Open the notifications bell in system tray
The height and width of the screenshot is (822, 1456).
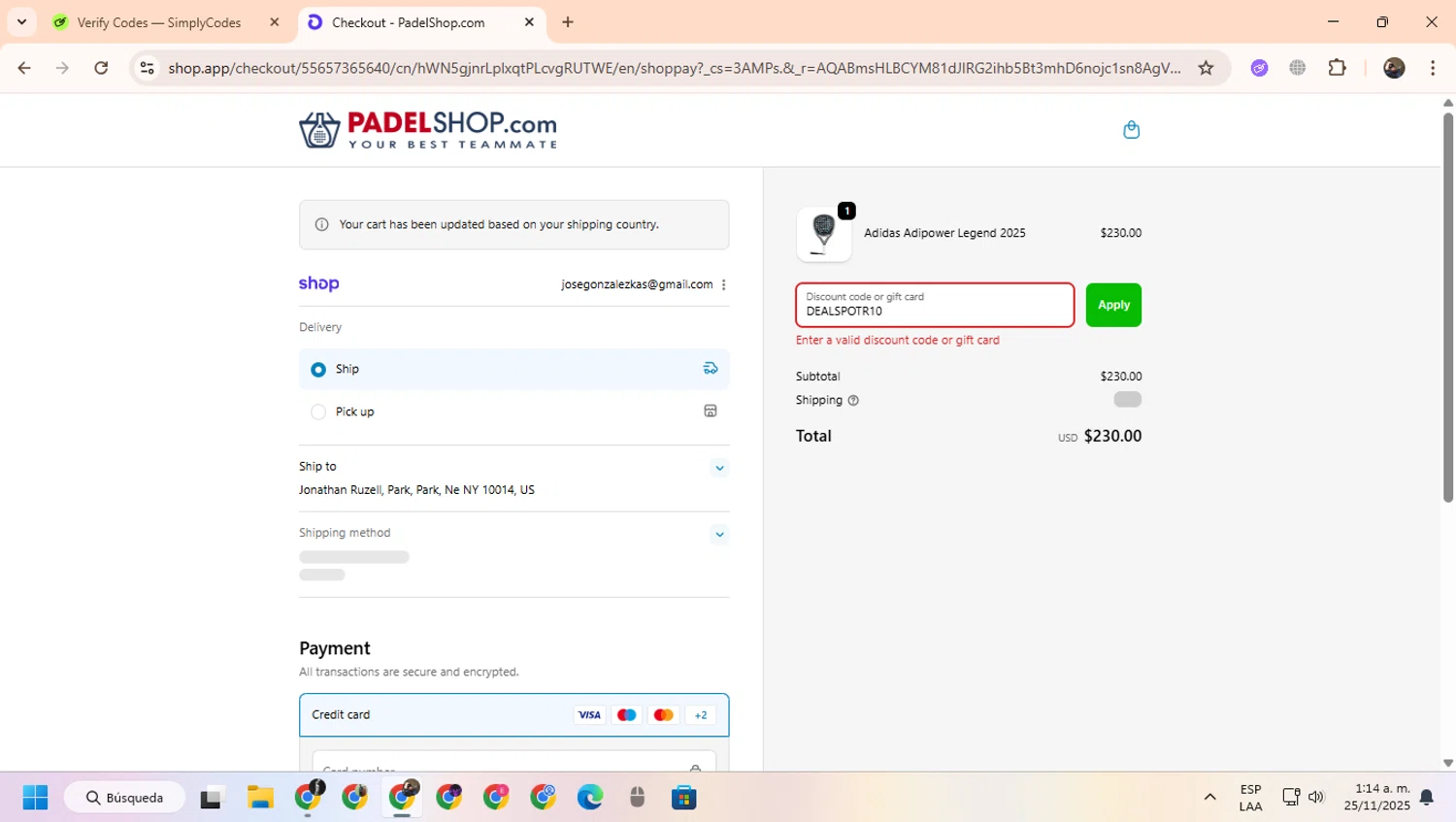click(x=1427, y=798)
